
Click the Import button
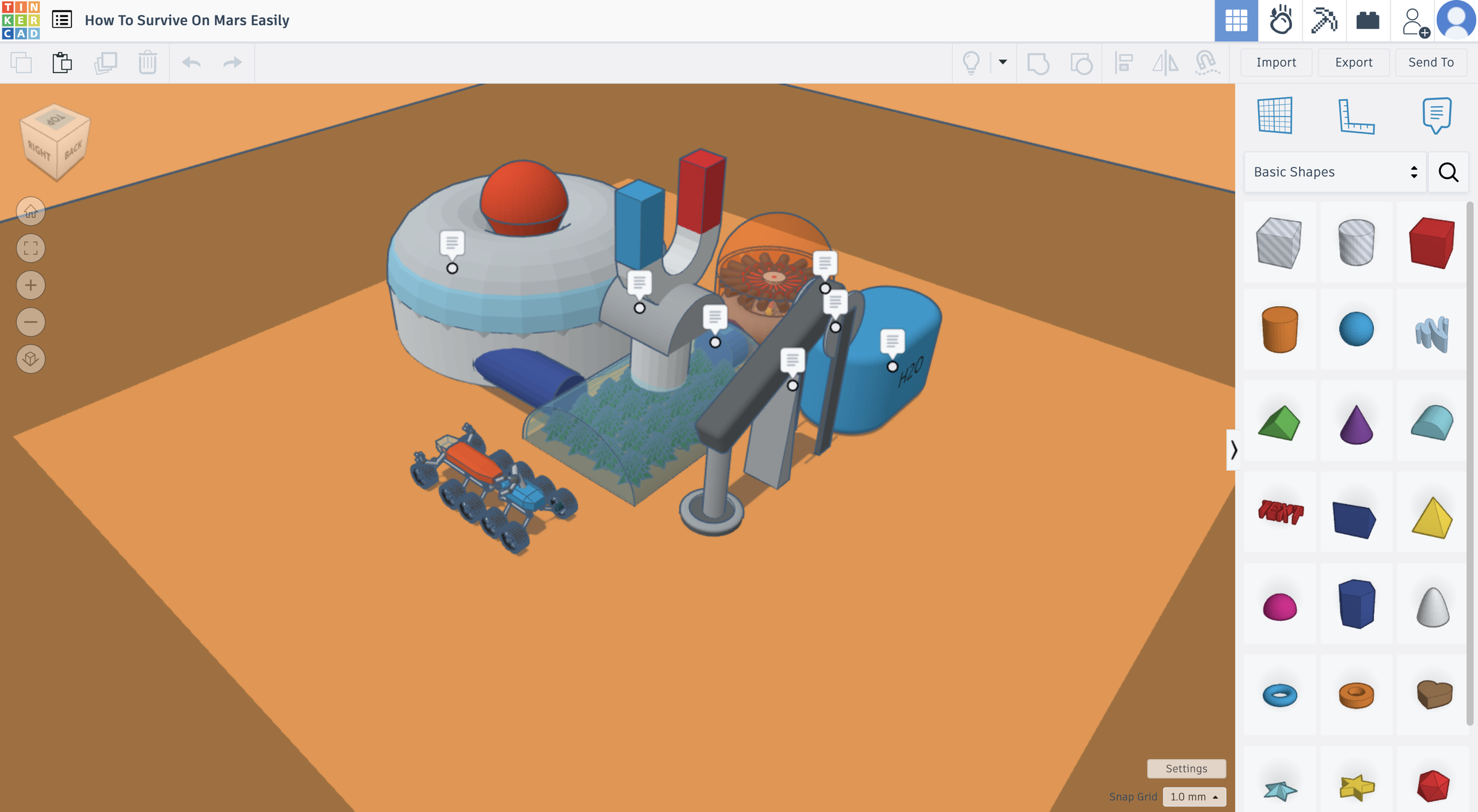point(1276,62)
